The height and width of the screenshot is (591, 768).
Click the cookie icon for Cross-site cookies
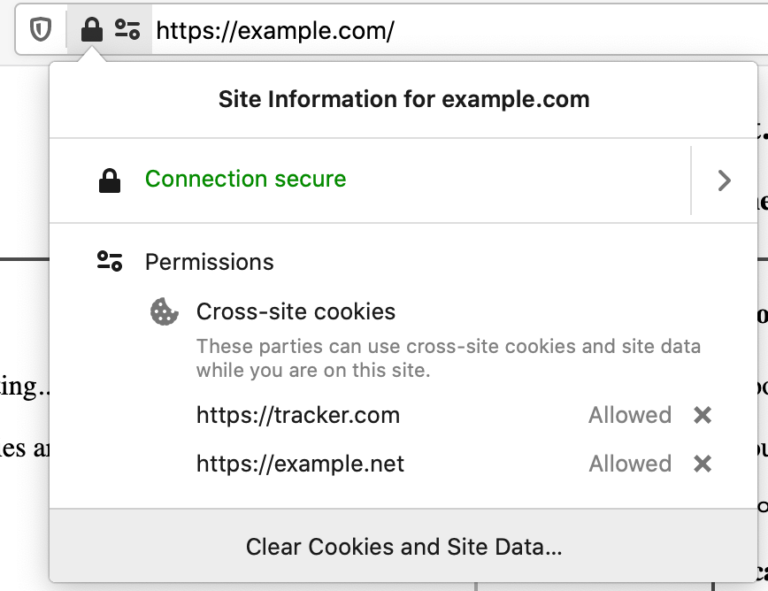(x=164, y=311)
